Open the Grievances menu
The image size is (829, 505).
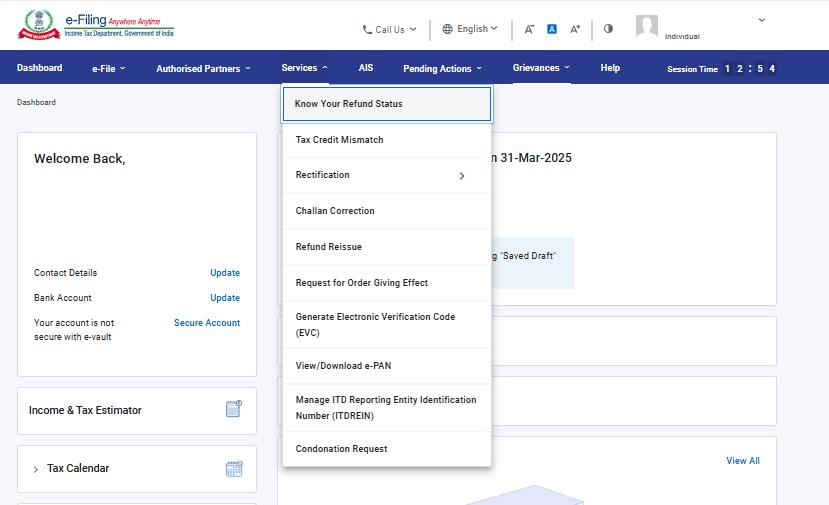[541, 68]
